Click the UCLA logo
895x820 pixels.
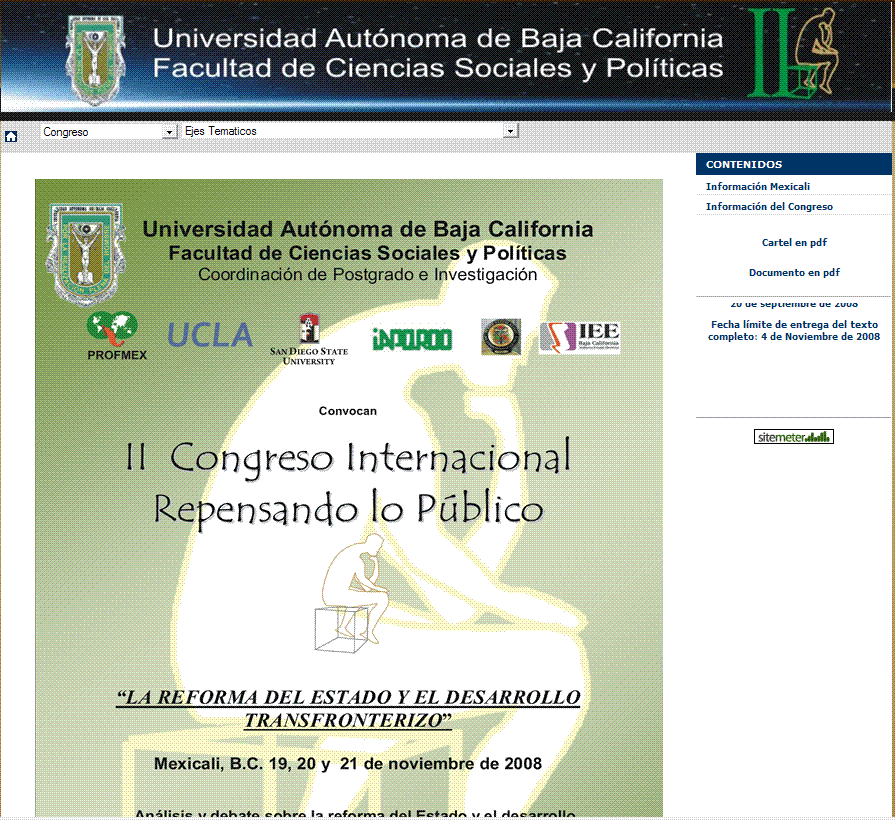click(x=210, y=336)
